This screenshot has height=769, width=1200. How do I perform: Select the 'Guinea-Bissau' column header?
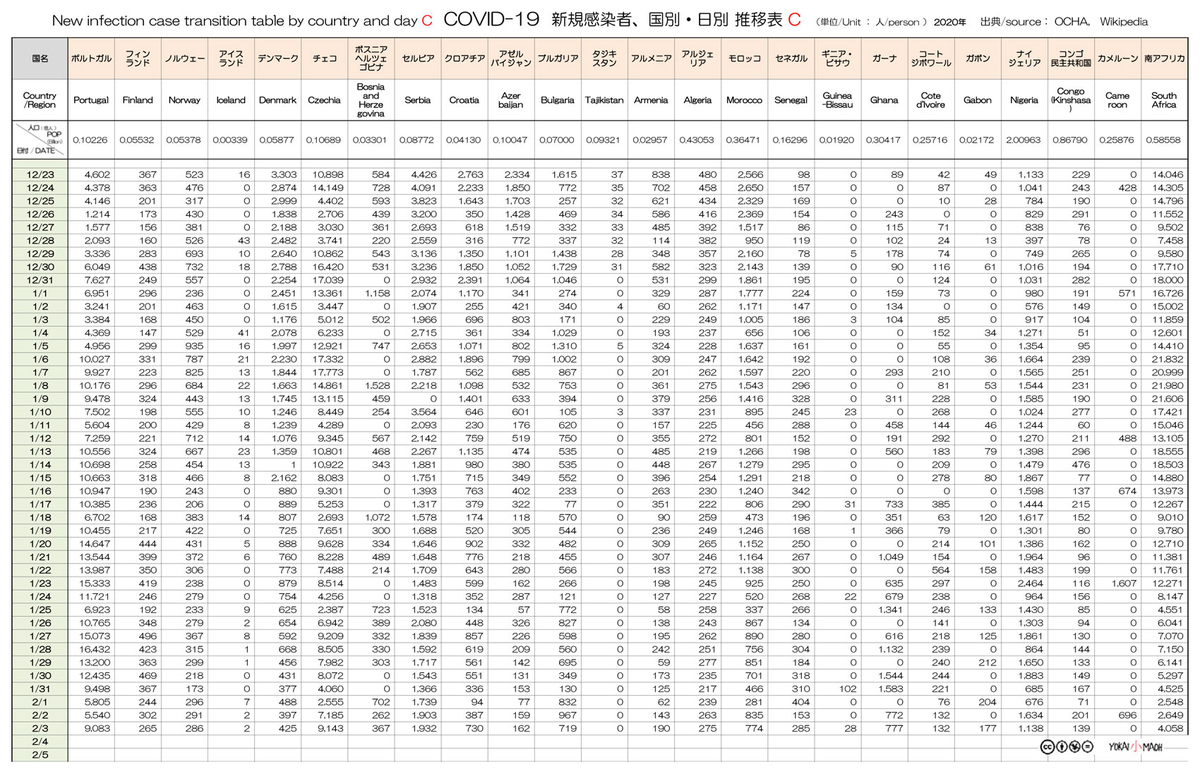coord(837,101)
